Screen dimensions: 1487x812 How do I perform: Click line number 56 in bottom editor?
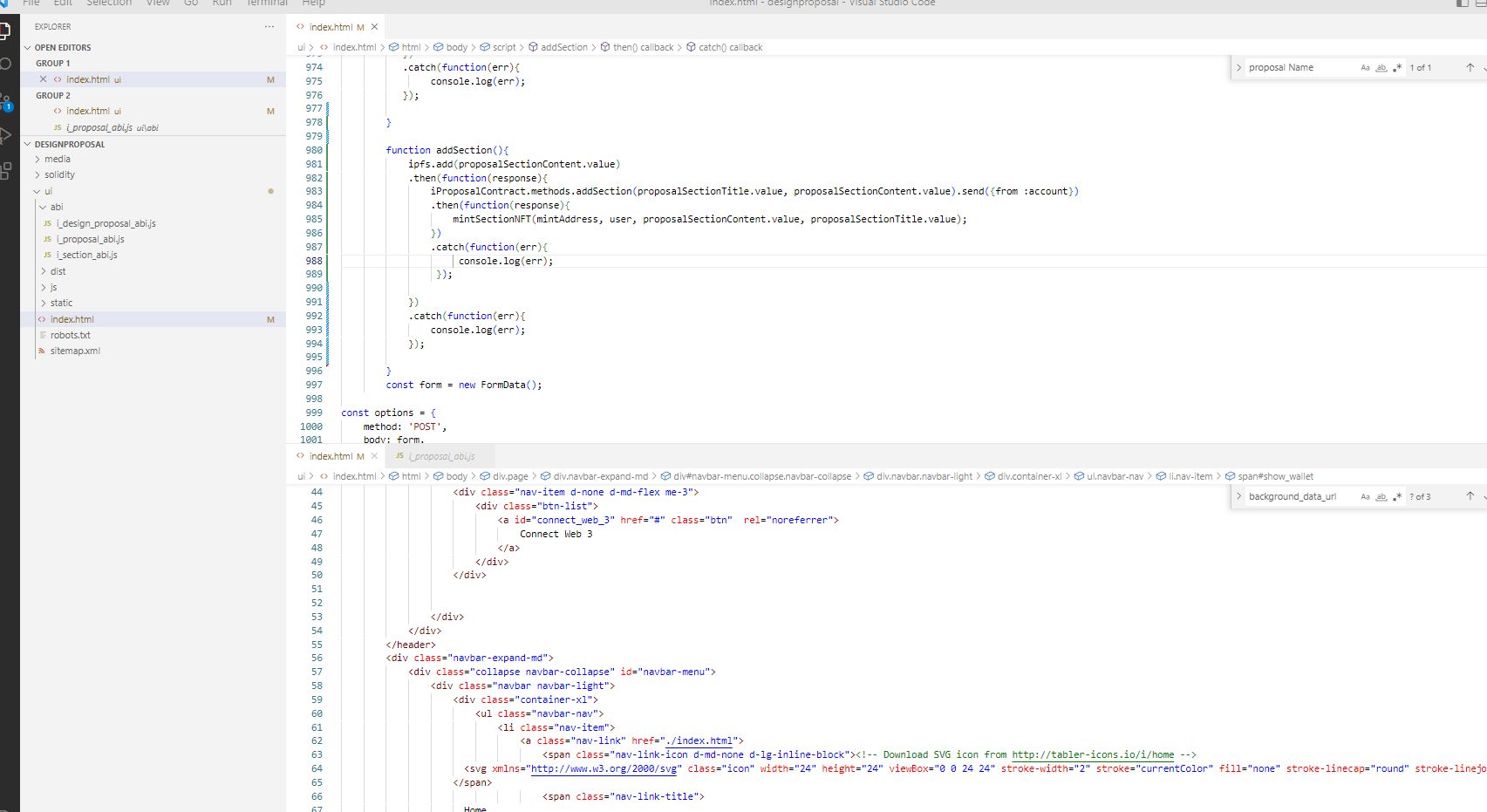pos(317,658)
